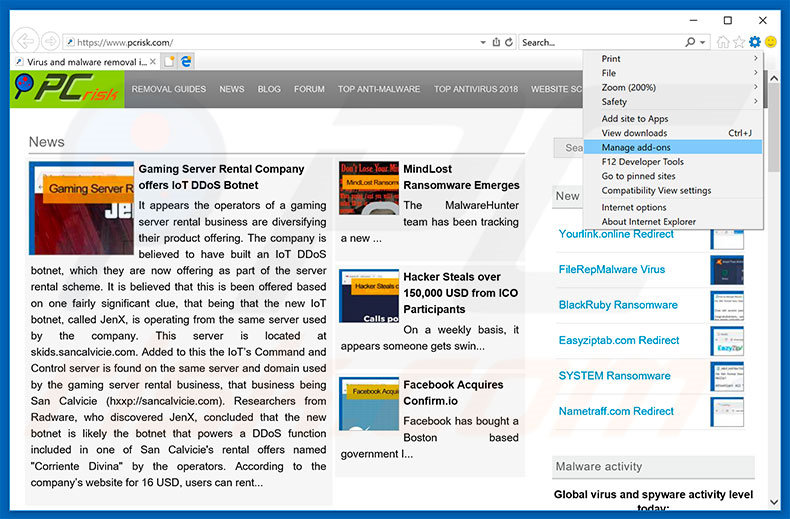
Task: Expand the address bar history dropdown
Action: [x=483, y=42]
